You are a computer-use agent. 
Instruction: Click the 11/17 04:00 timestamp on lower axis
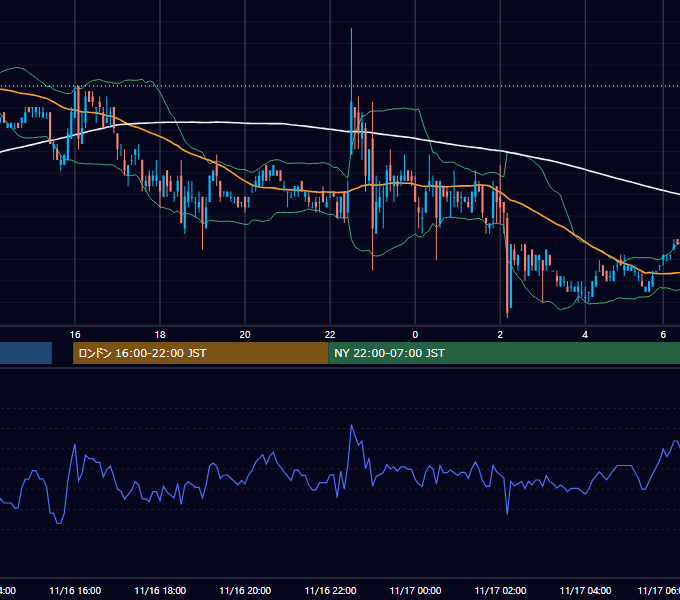(x=585, y=590)
